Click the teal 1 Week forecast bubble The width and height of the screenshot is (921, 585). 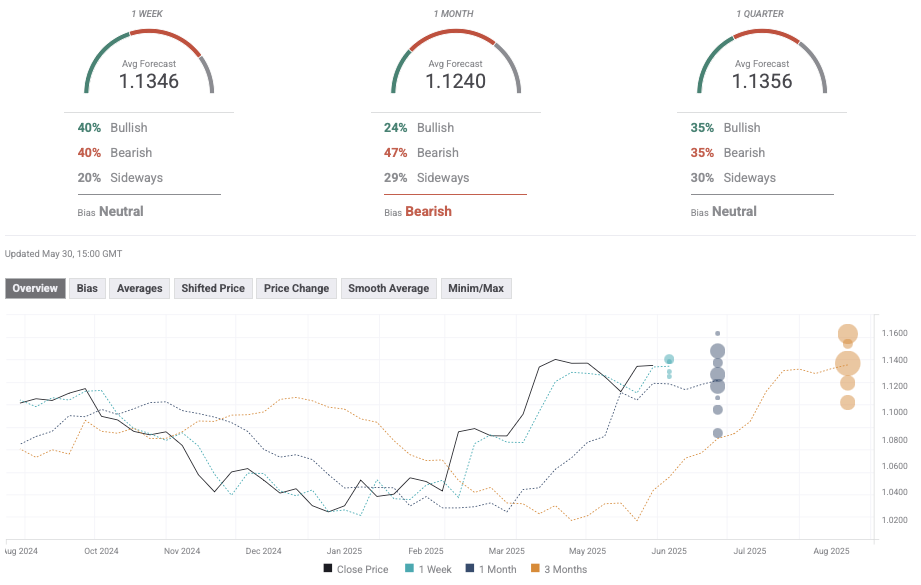click(x=669, y=359)
